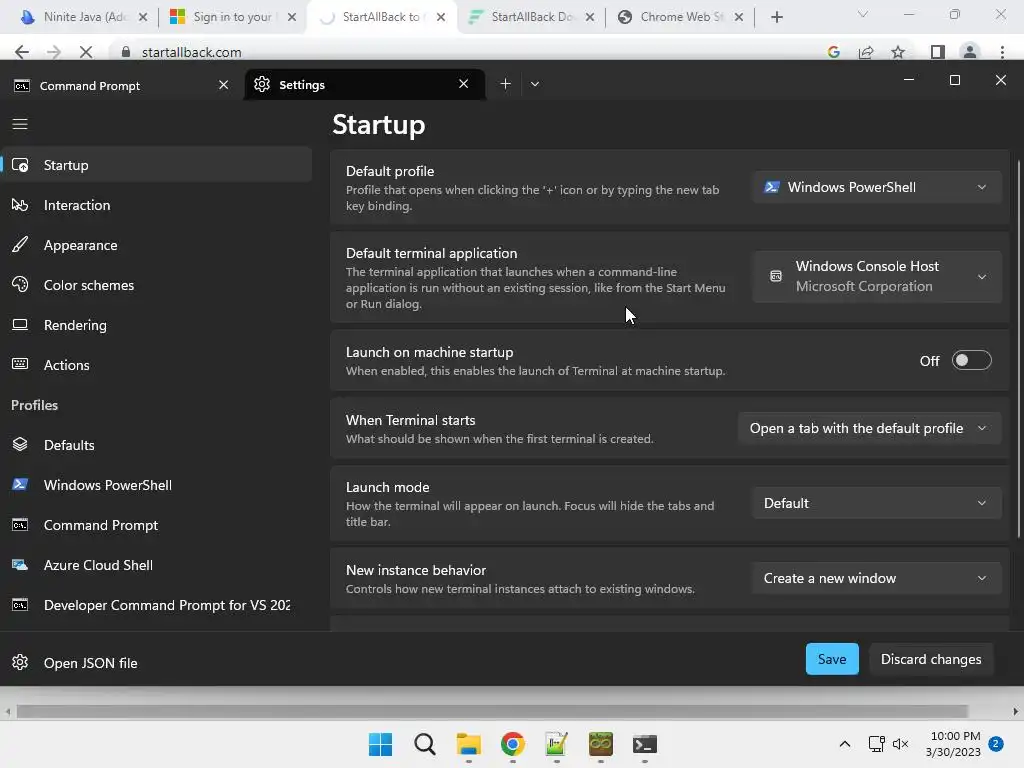This screenshot has width=1024, height=768.
Task: Click the Save button
Action: pos(832,659)
